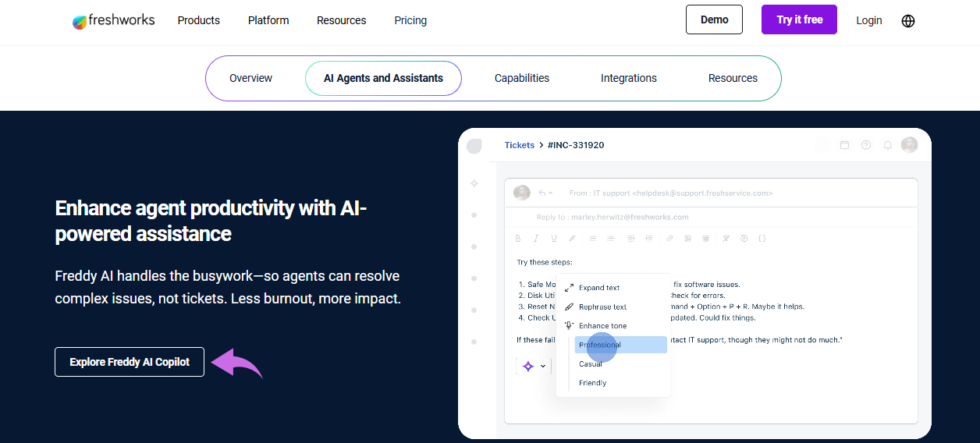Expand the reply arrow dropdown

pyautogui.click(x=546, y=193)
